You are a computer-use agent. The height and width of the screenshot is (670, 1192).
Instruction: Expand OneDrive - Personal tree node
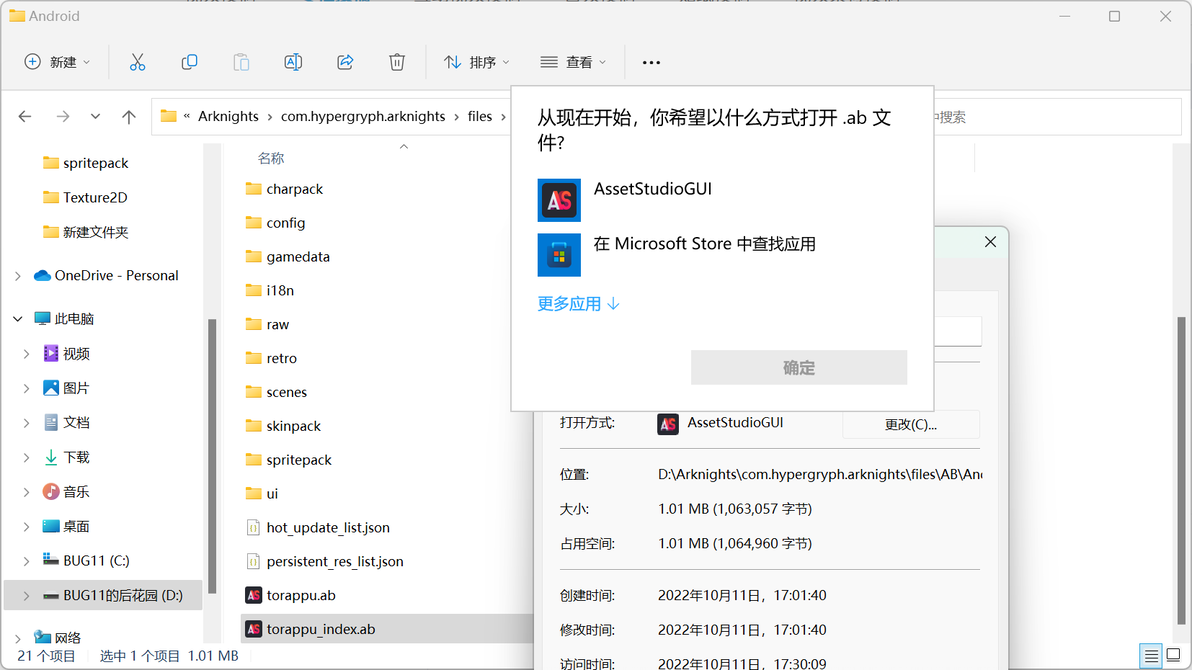coord(17,276)
